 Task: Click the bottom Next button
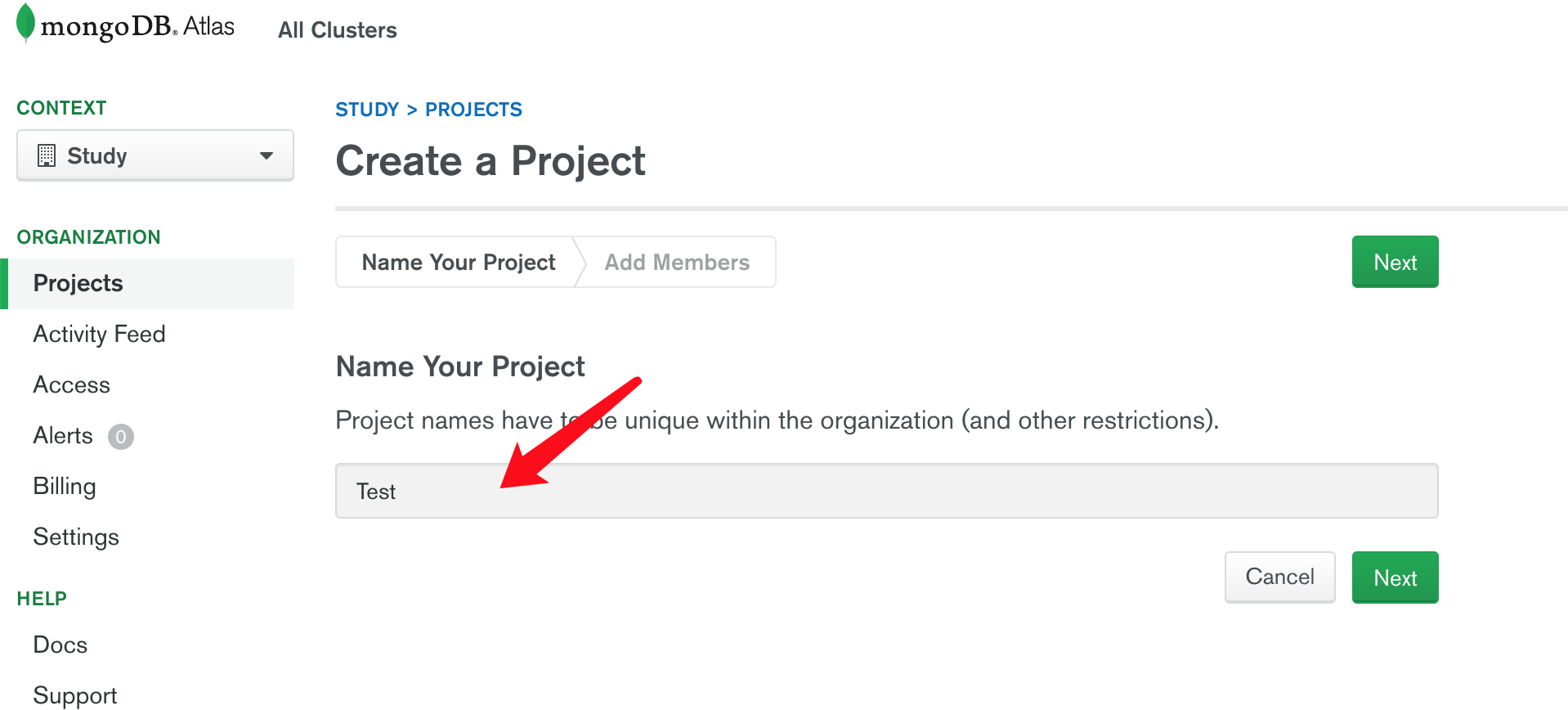click(1395, 577)
